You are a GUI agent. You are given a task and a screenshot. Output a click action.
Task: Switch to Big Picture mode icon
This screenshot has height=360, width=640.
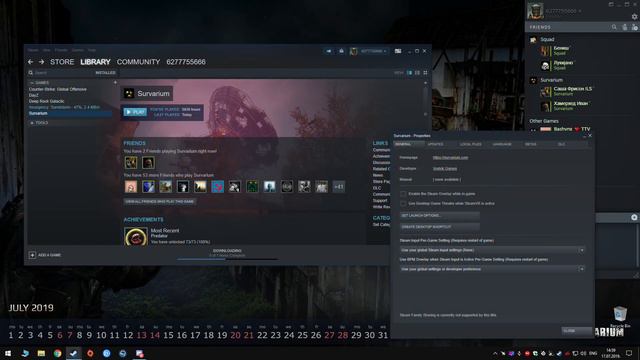pyautogui.click(x=398, y=51)
